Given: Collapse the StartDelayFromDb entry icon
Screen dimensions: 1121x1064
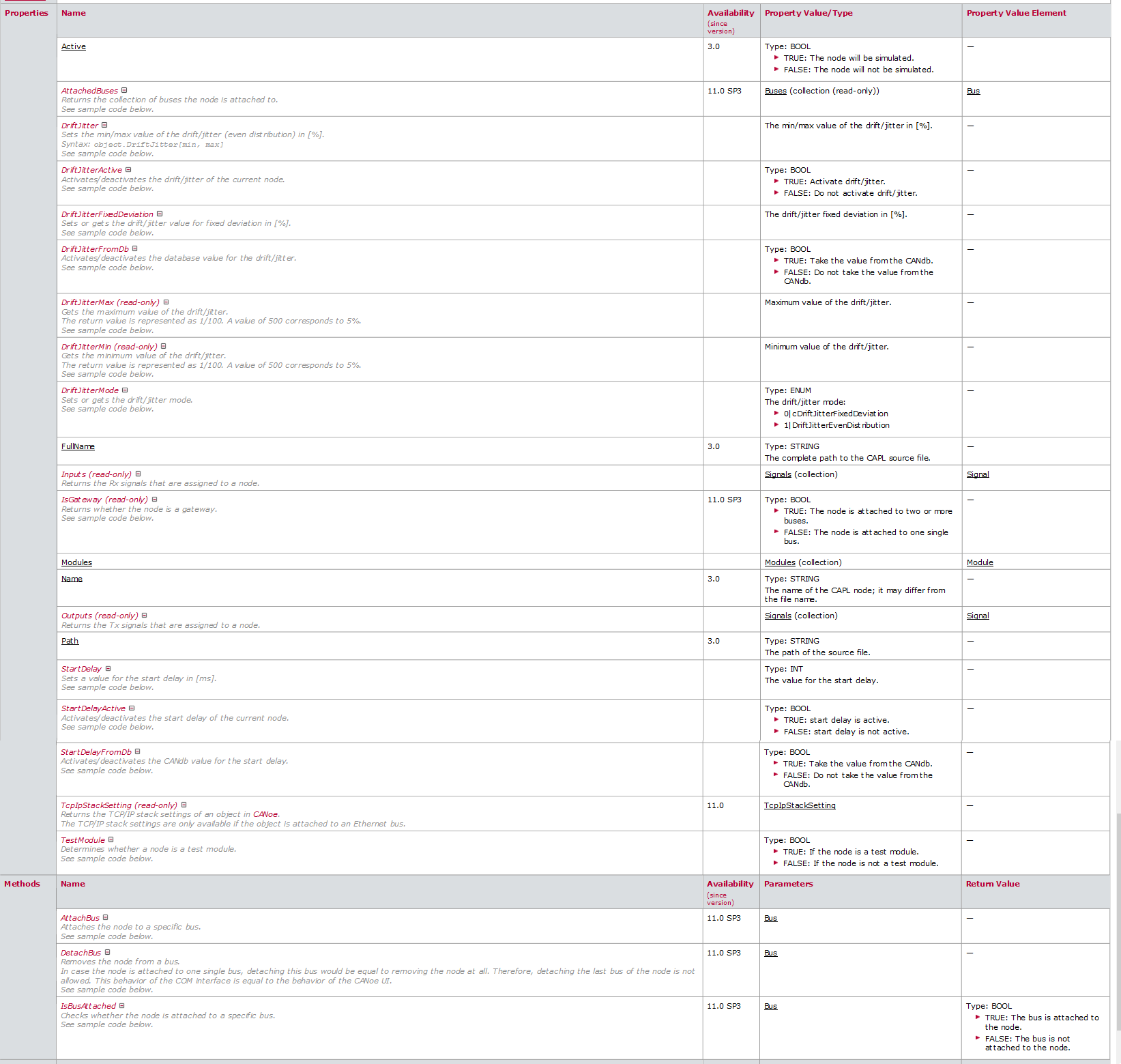Looking at the screenshot, I should pos(138,751).
